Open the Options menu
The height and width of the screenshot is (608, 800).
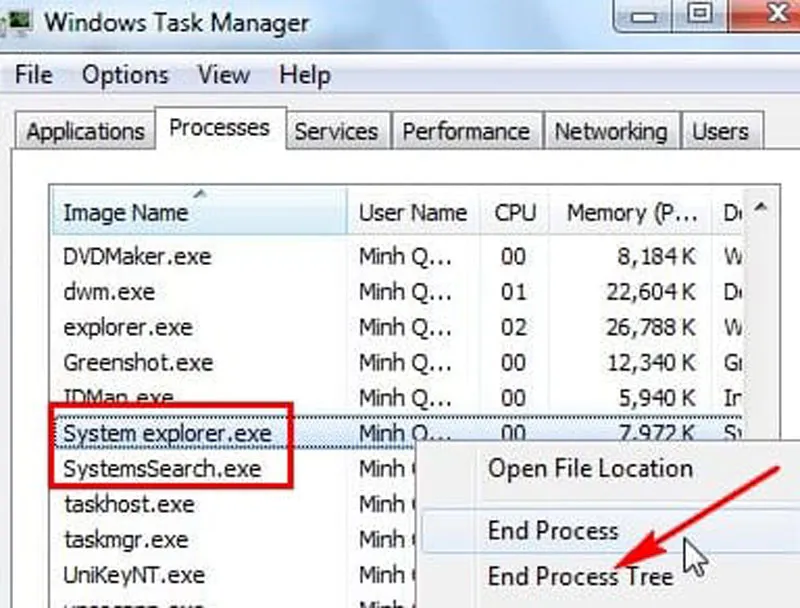(x=126, y=75)
